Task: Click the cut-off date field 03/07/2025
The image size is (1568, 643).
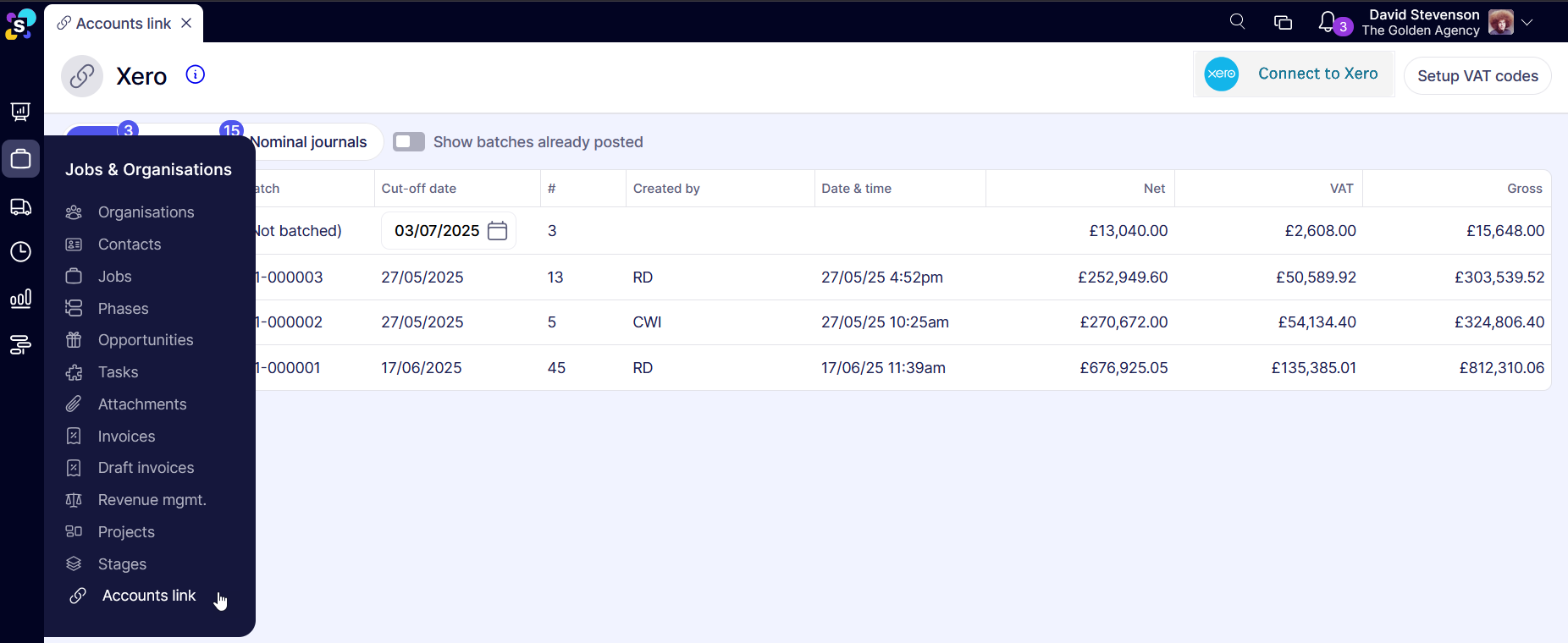Action: click(x=436, y=231)
